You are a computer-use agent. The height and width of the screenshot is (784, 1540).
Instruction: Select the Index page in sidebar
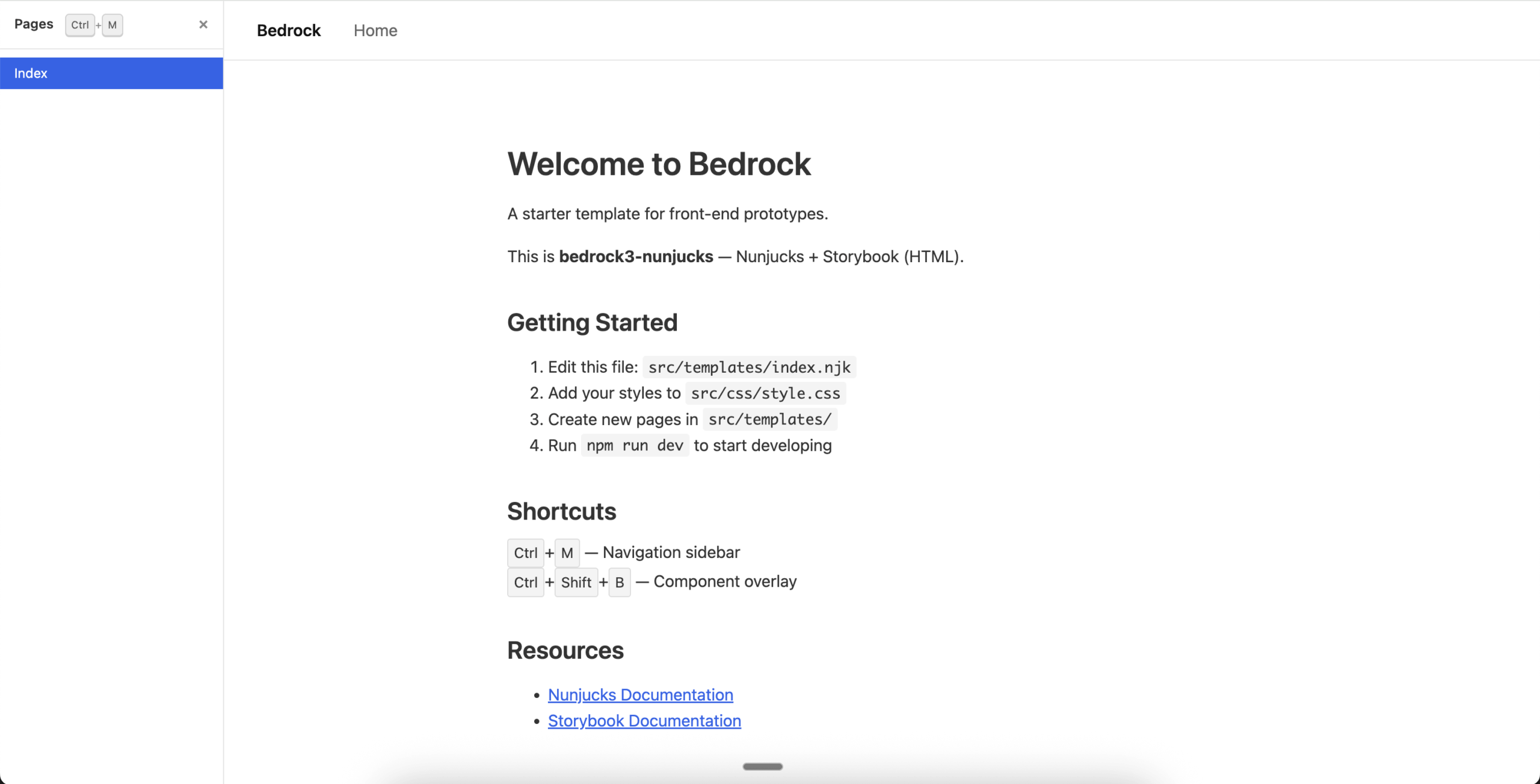pos(111,73)
